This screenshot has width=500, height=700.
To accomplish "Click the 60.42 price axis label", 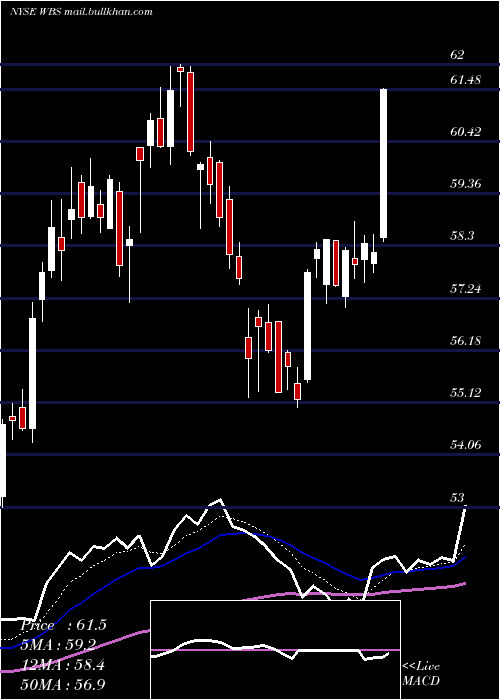I will point(466,132).
